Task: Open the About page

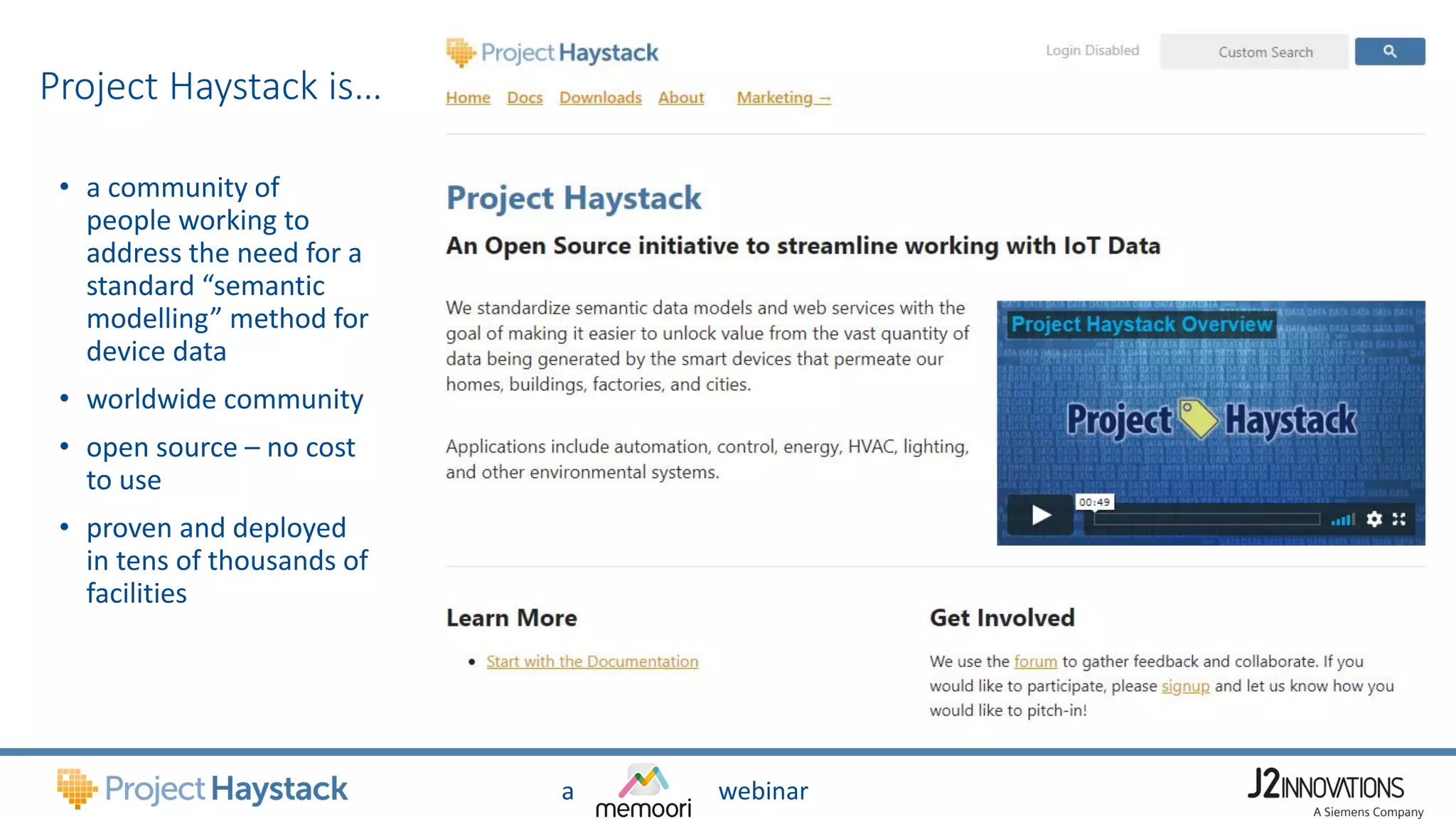Action: click(x=681, y=97)
